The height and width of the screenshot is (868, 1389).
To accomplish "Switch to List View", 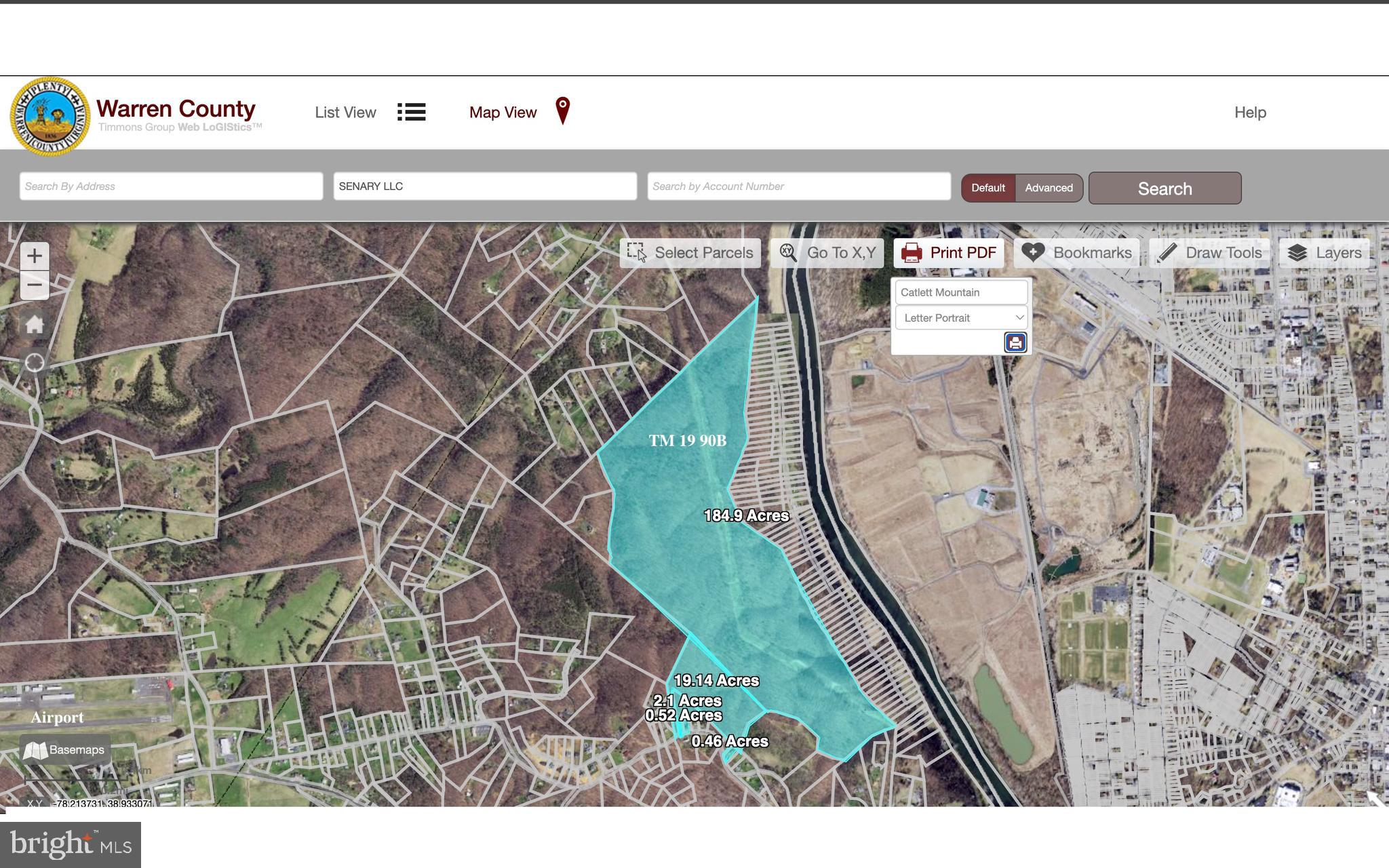I will (370, 113).
